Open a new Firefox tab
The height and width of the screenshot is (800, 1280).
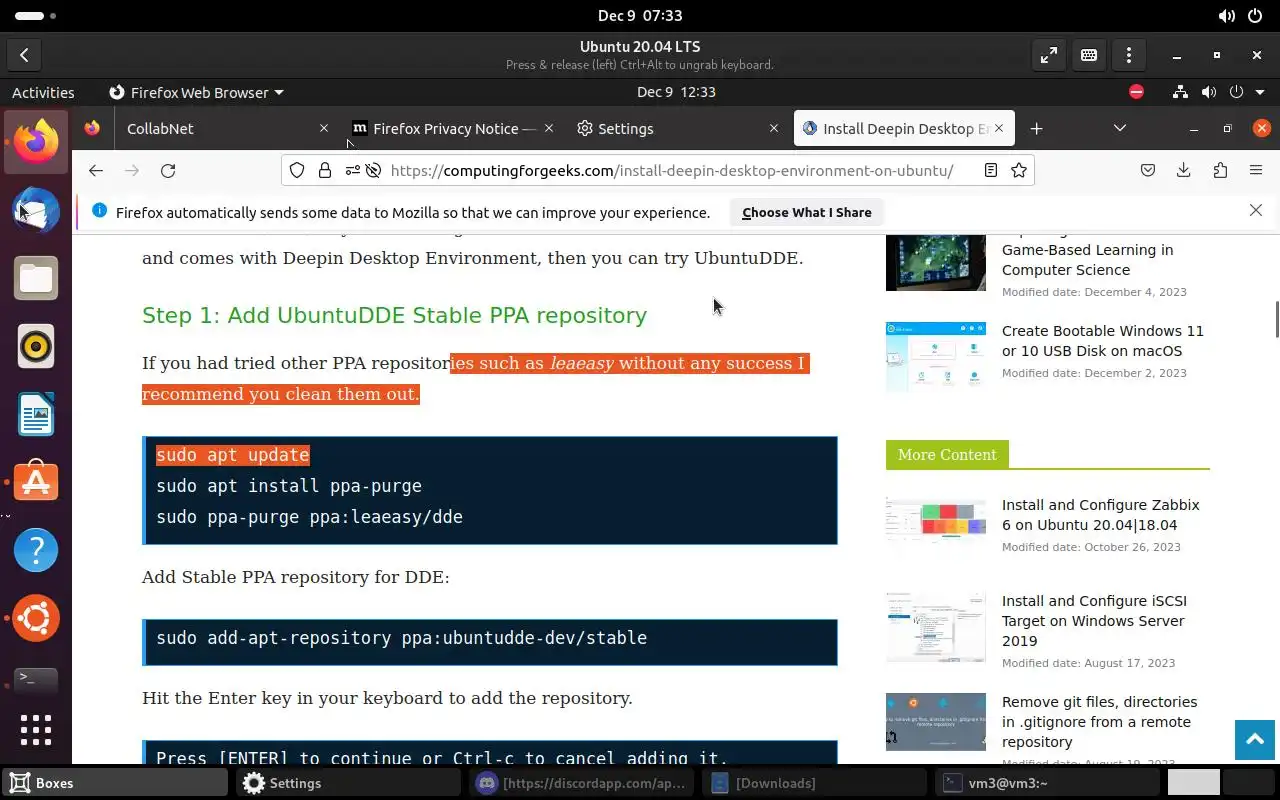point(1036,128)
